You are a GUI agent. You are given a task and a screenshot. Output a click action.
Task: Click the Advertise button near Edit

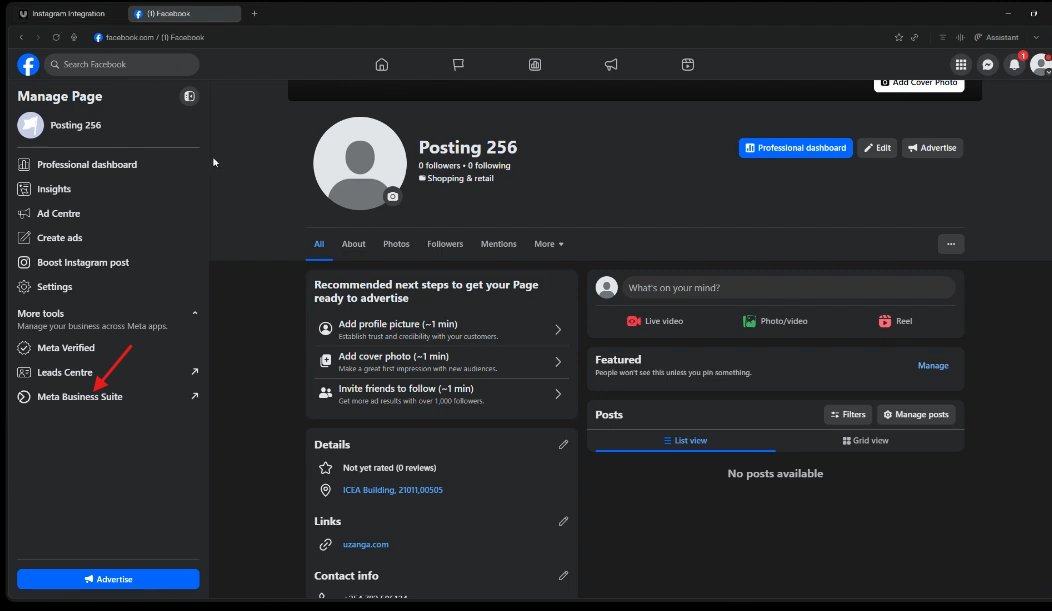[x=932, y=148]
